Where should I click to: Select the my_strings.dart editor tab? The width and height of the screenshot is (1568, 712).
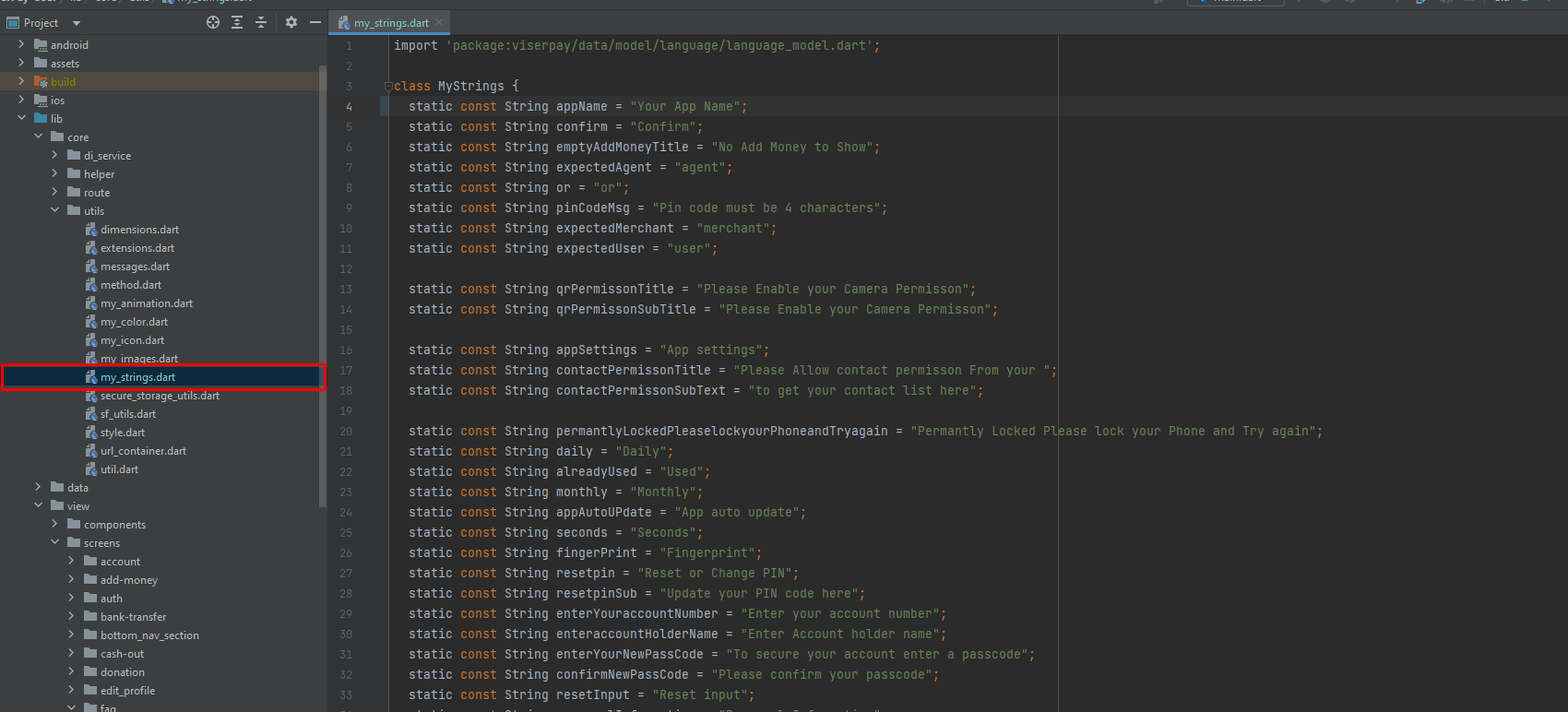point(390,23)
